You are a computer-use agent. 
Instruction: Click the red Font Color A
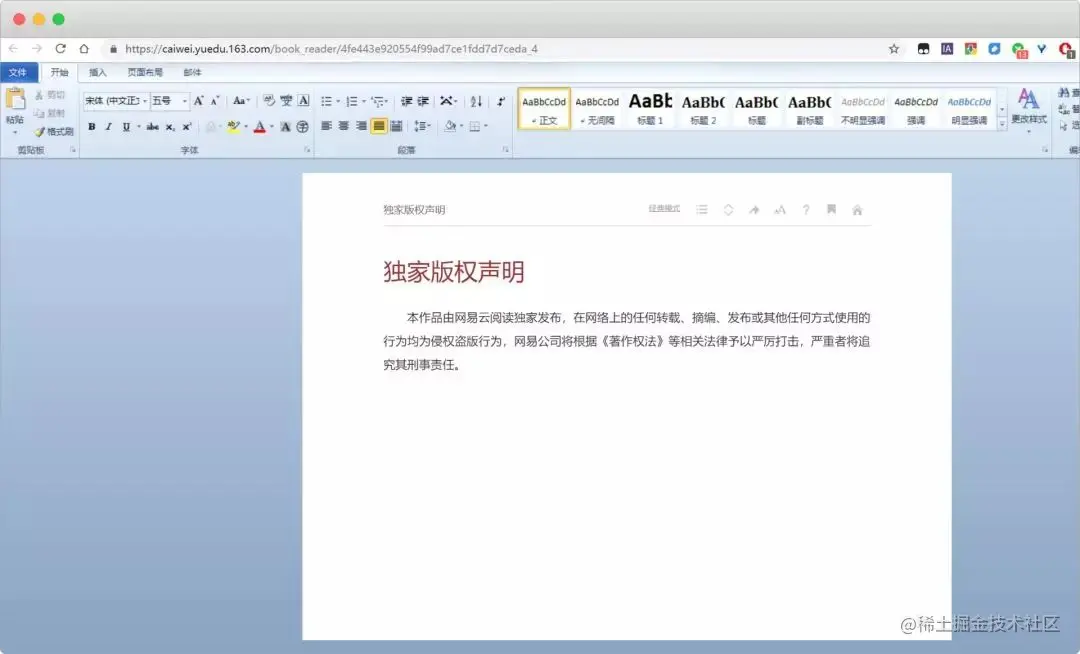260,127
